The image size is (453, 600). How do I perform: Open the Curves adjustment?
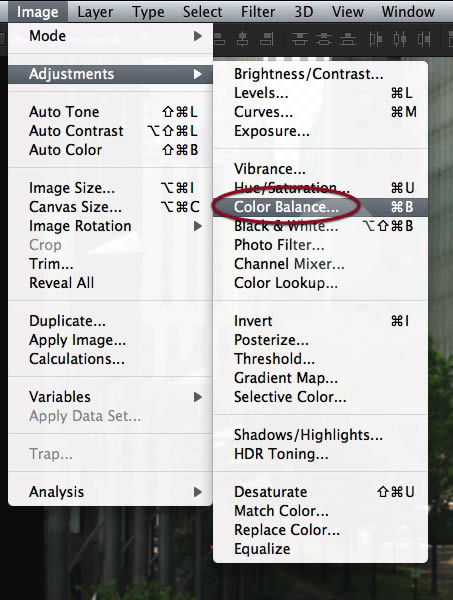320,112
